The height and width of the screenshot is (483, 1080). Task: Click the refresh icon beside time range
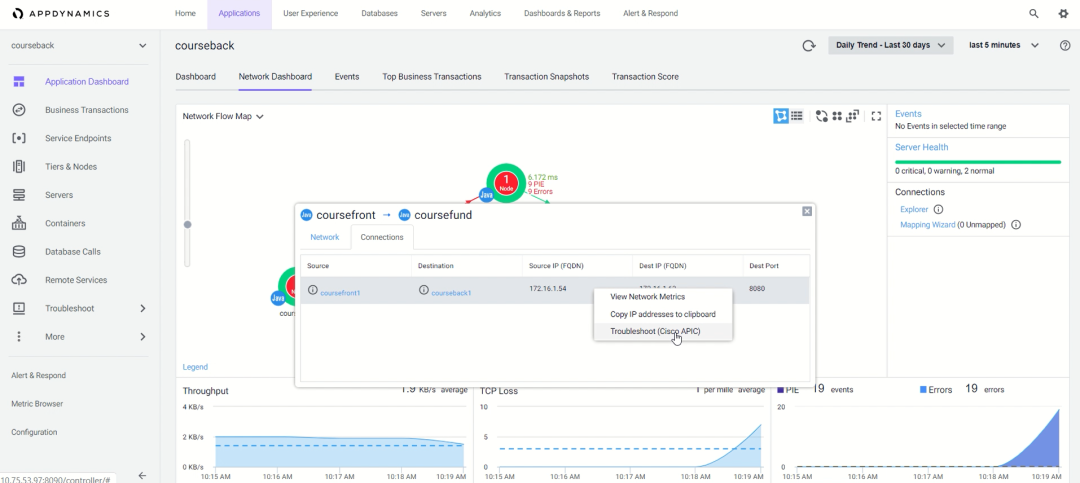tap(808, 46)
